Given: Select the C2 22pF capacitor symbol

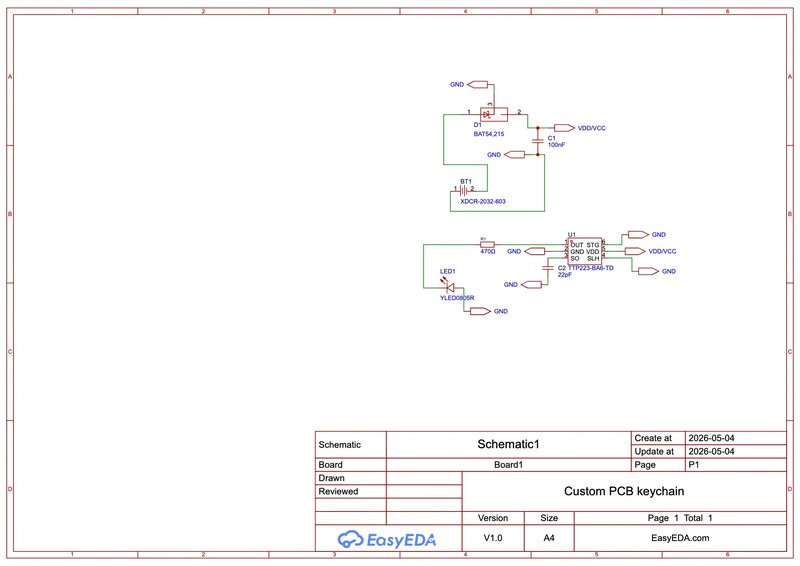Looking at the screenshot, I should 548,267.
